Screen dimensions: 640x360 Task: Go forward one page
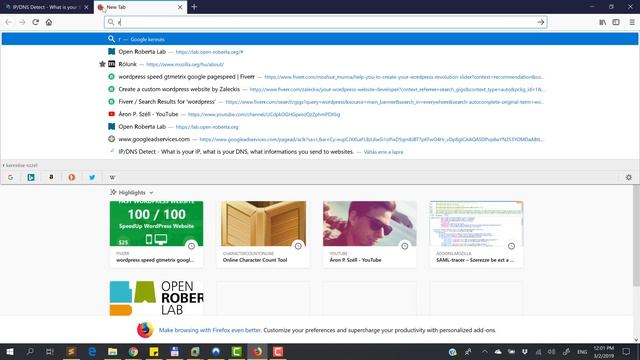pyautogui.click(x=22, y=22)
